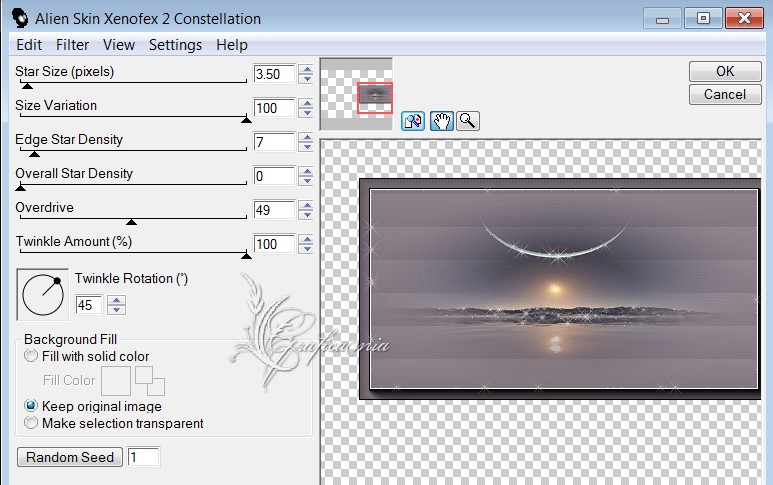Screen dimensions: 773x485
Task: Decrease Size Variation with down arrow
Action: pyautogui.click(x=307, y=113)
